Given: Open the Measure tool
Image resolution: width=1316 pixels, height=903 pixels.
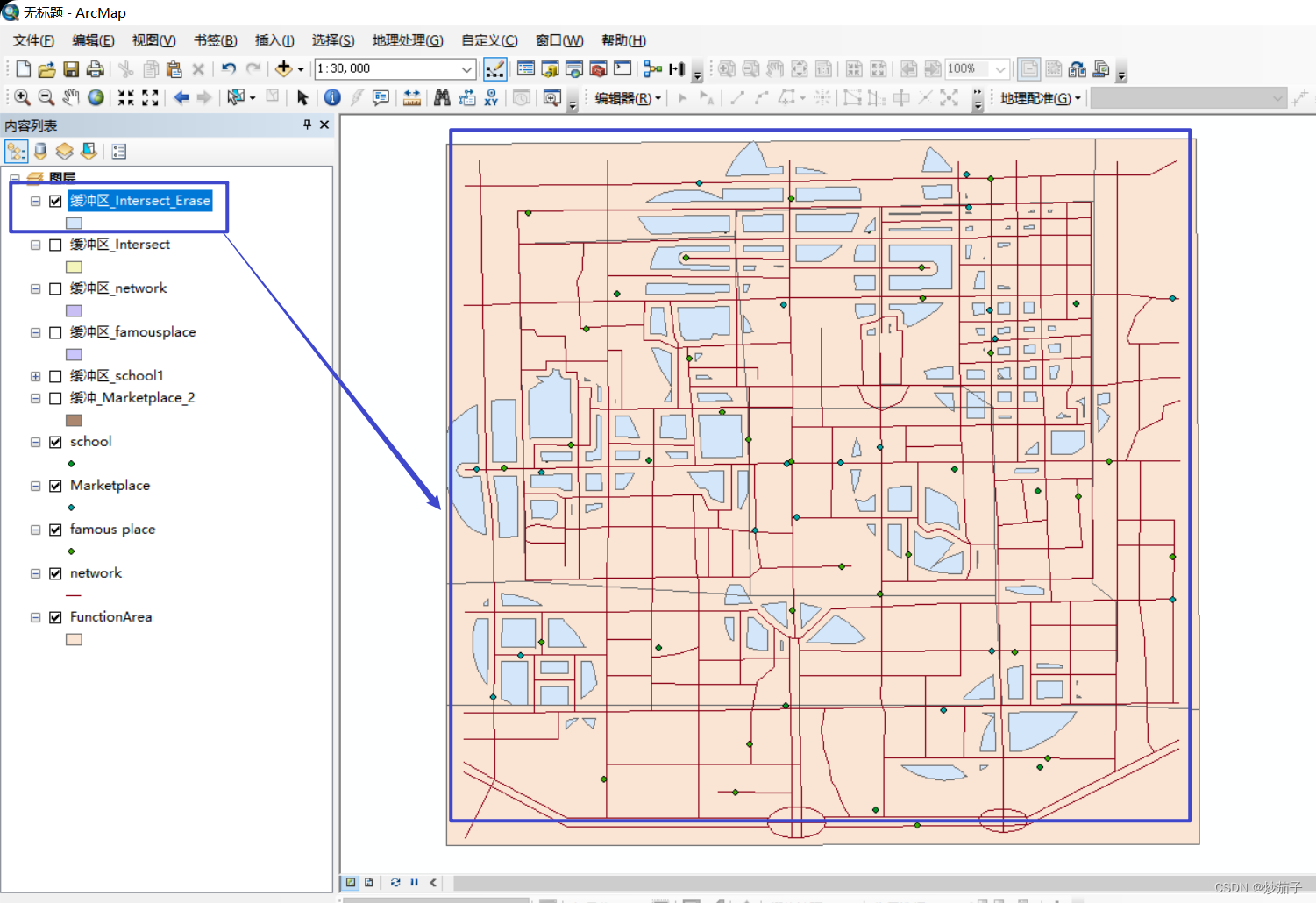Looking at the screenshot, I should (411, 97).
